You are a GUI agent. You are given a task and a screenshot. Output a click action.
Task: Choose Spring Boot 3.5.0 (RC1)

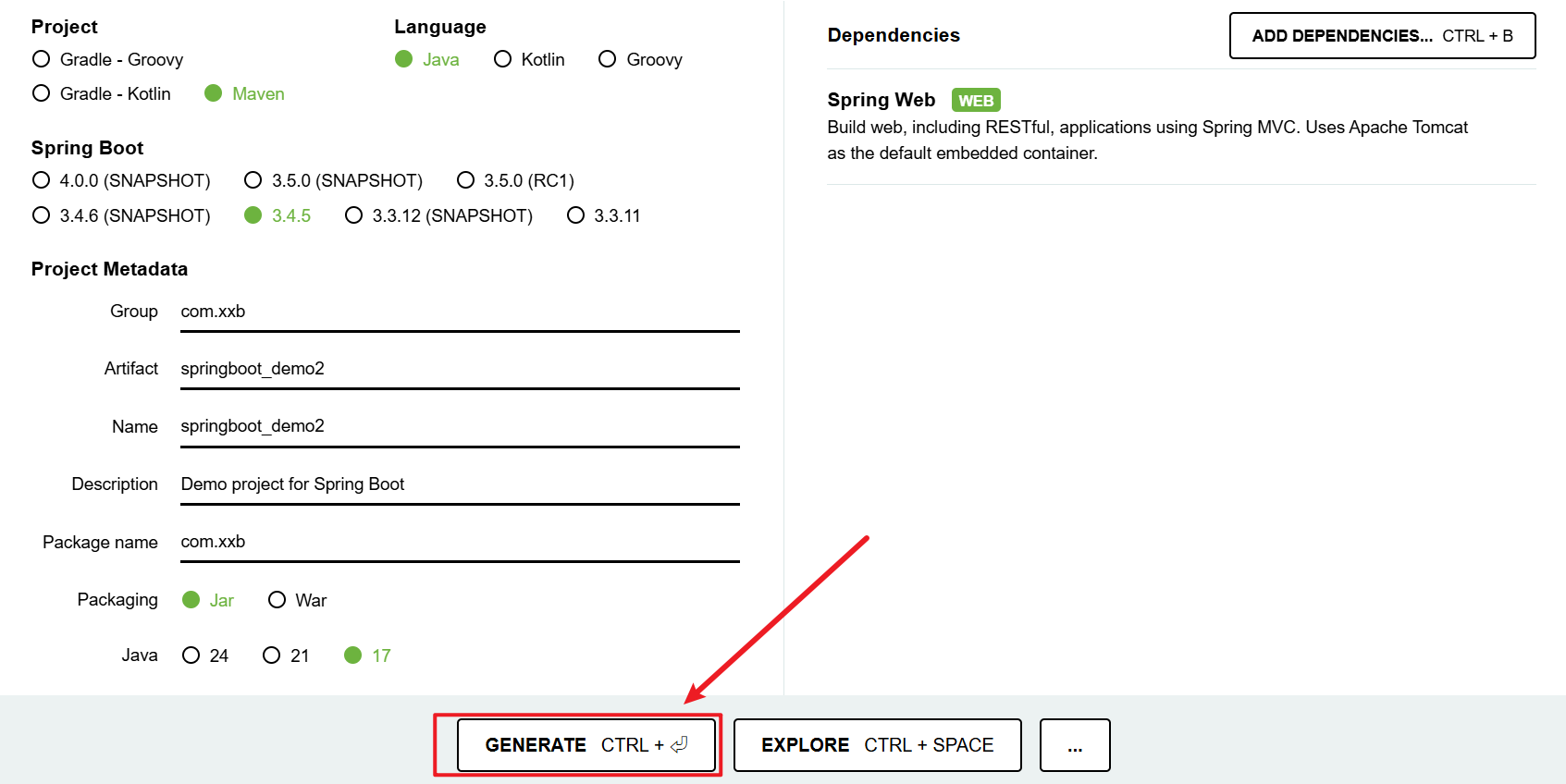point(515,180)
